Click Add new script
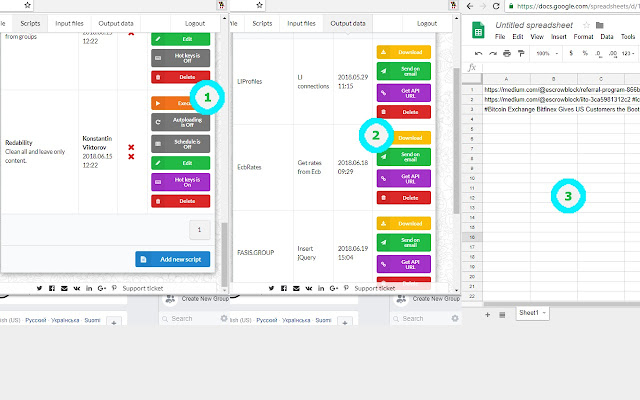 (173, 259)
